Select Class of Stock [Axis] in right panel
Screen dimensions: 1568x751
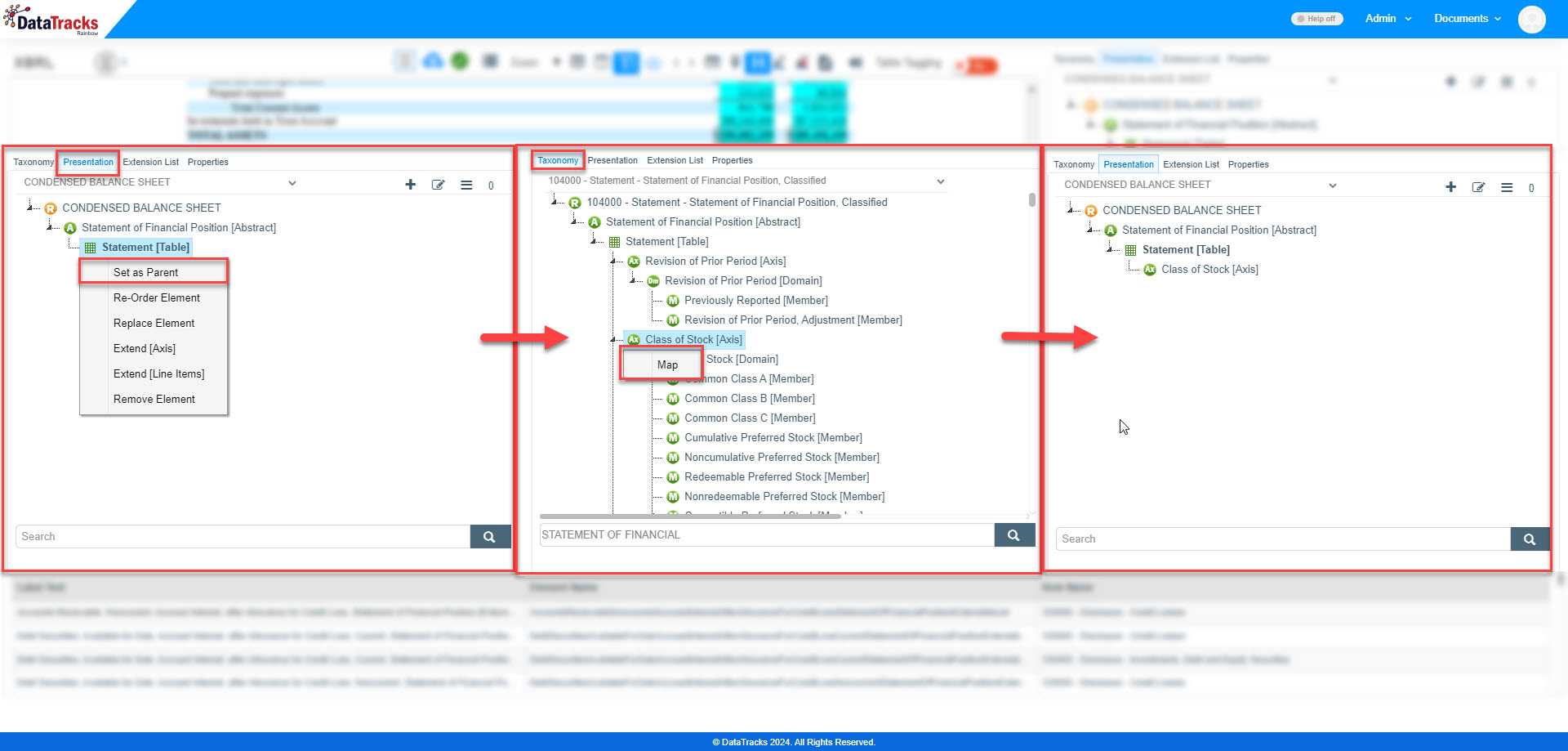coord(1209,270)
